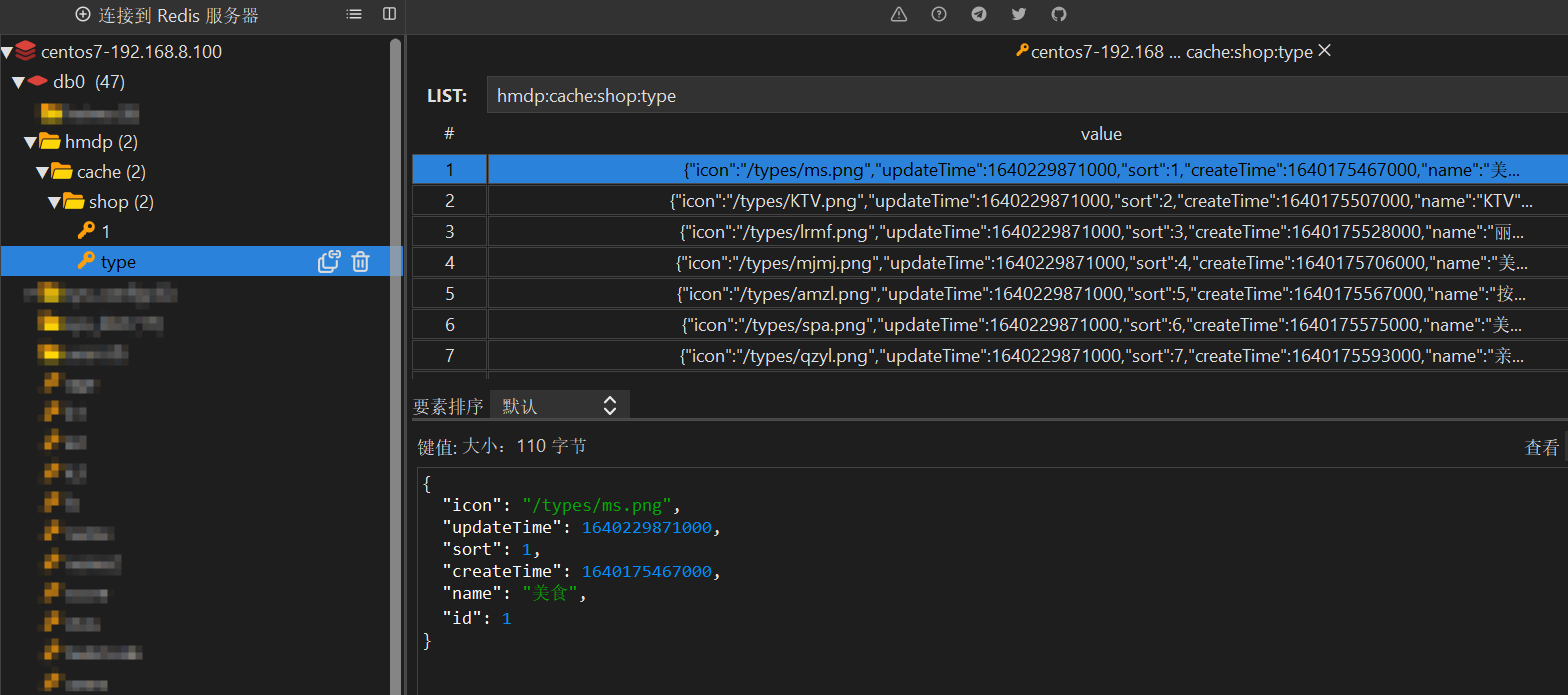This screenshot has height=695, width=1568.
Task: Click row number 4 cell
Action: (450, 263)
